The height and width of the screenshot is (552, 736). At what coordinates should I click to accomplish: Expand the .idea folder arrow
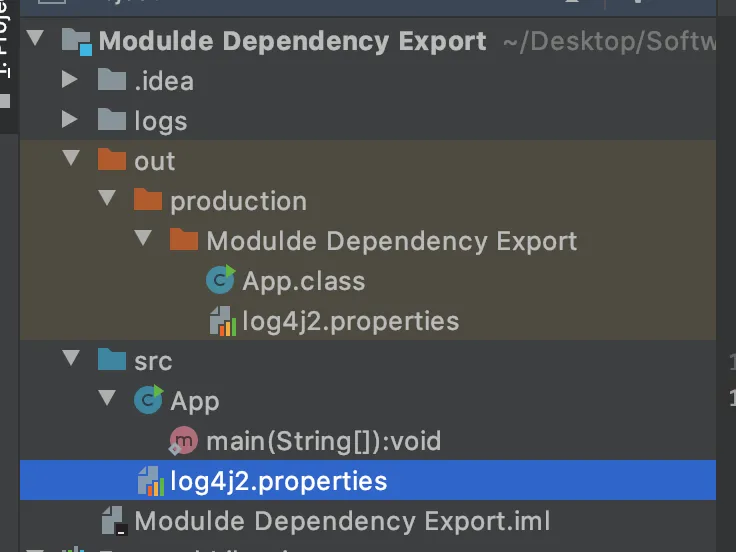click(x=69, y=81)
